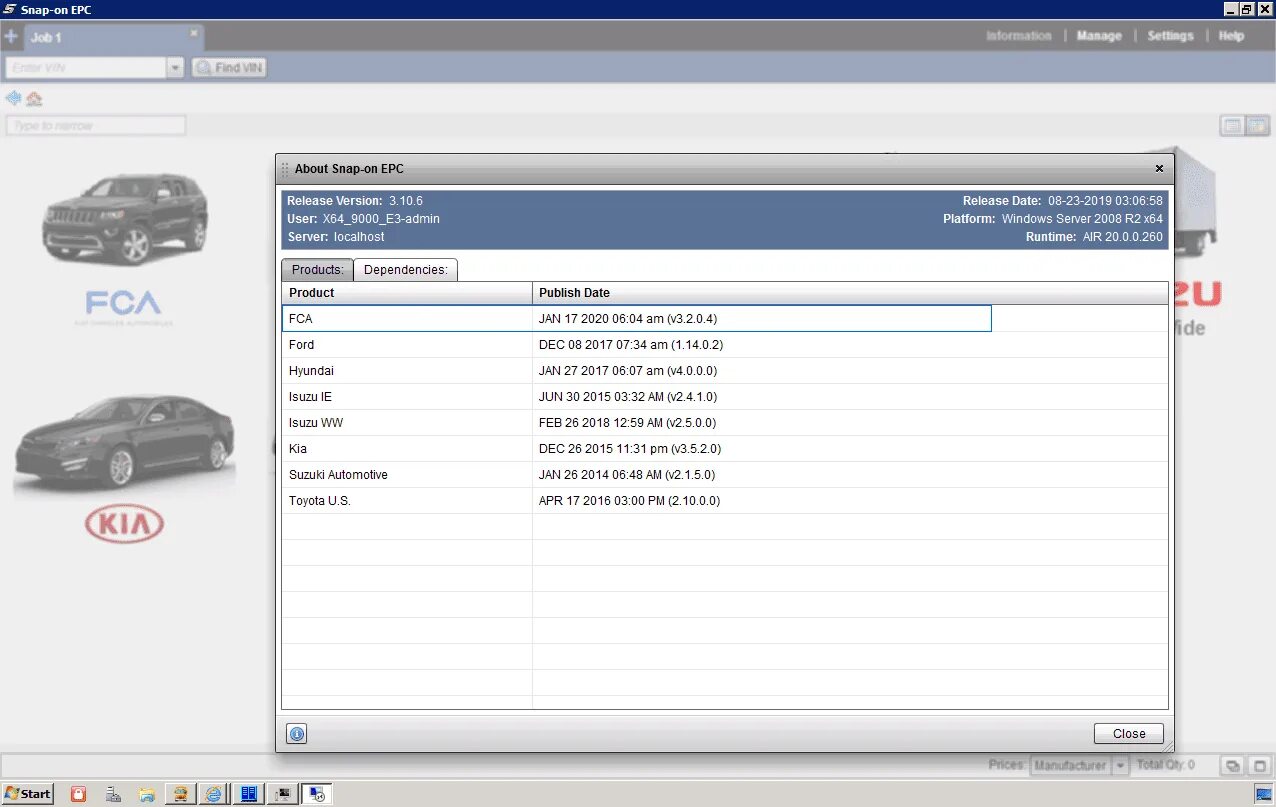Viewport: 1276px width, 807px height.
Task: Click the Release Version 3.10.6 text
Action: pyautogui.click(x=355, y=201)
